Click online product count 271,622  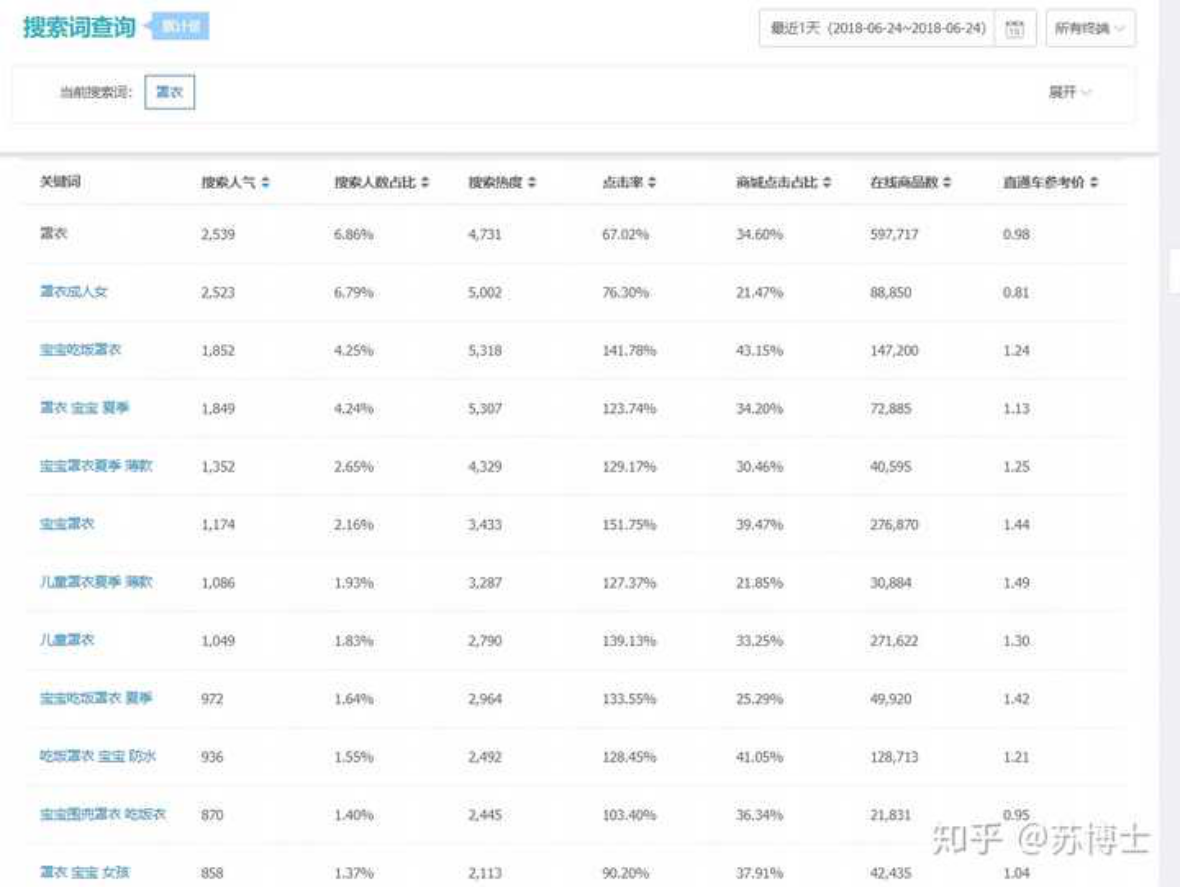(x=894, y=640)
